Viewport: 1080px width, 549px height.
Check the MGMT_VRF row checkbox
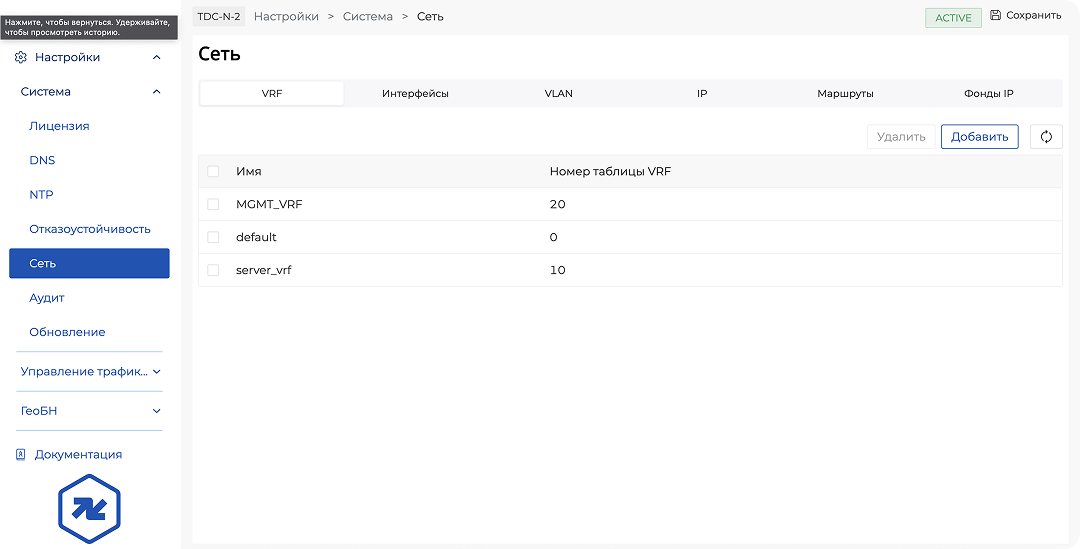point(213,204)
